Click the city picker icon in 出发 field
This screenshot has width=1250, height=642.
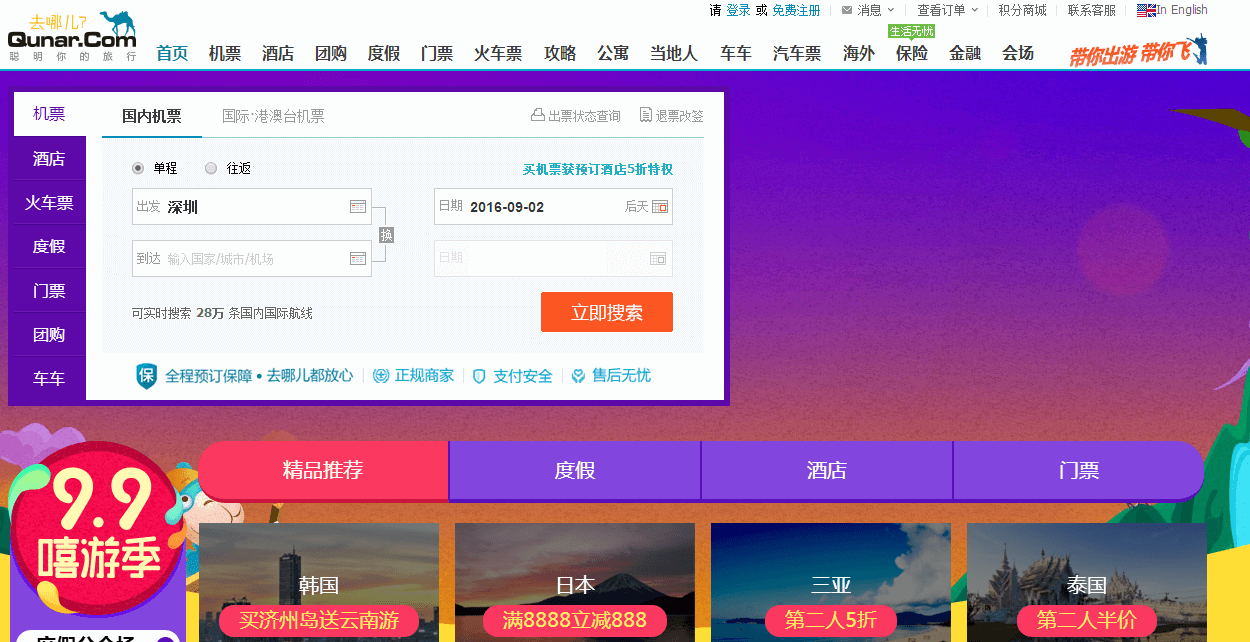tap(358, 206)
